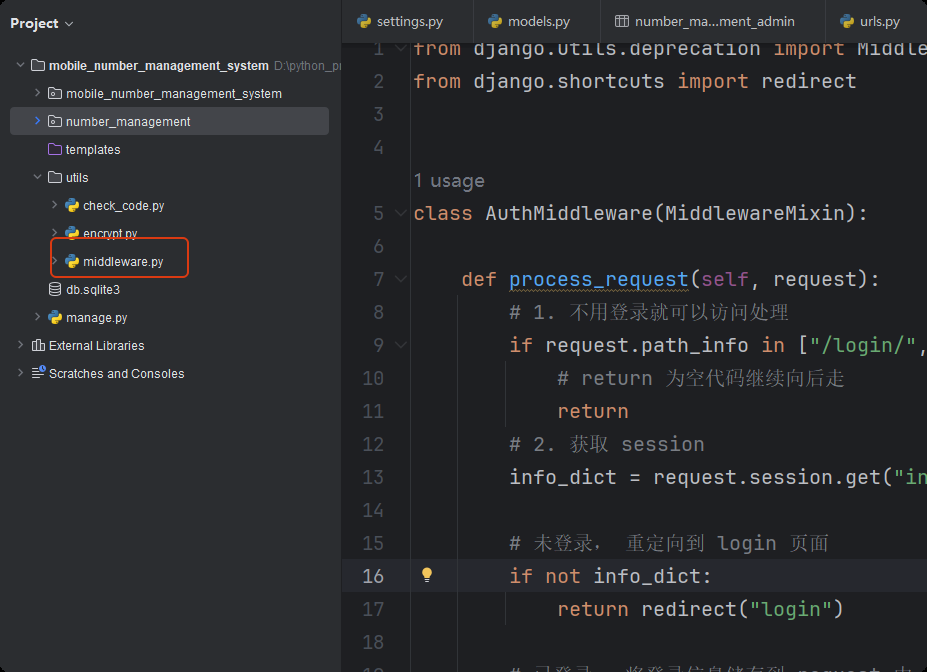Viewport: 927px width, 672px height.
Task: Click the check_code.py Python file icon
Action: click(x=72, y=205)
